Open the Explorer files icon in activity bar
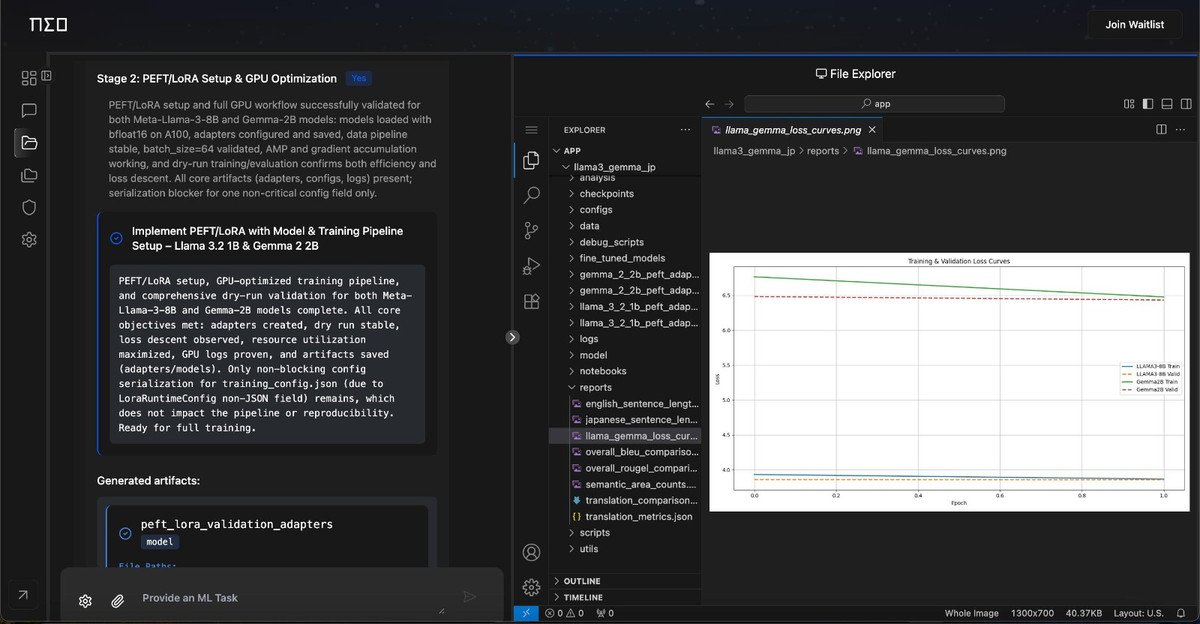 (x=532, y=160)
